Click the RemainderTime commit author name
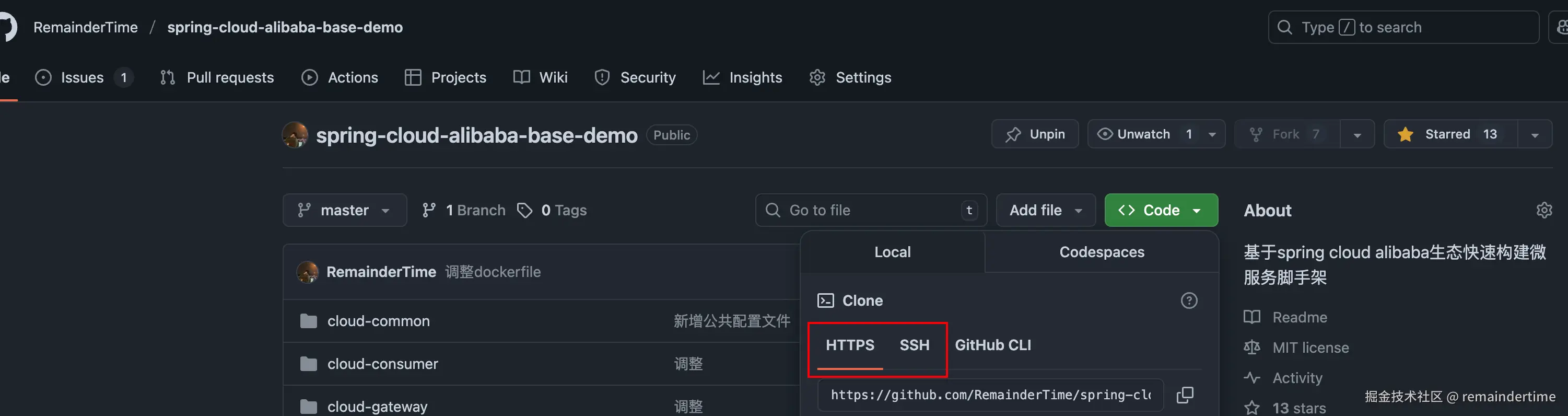 pyautogui.click(x=381, y=272)
